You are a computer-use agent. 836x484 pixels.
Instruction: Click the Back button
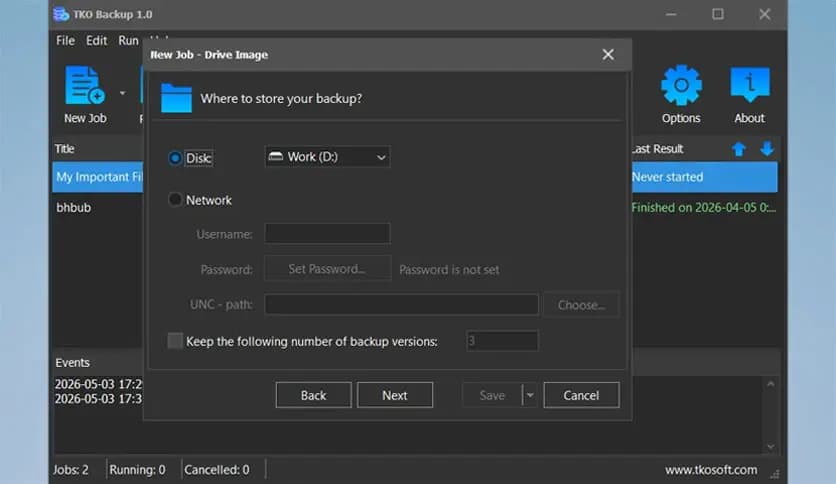point(314,395)
